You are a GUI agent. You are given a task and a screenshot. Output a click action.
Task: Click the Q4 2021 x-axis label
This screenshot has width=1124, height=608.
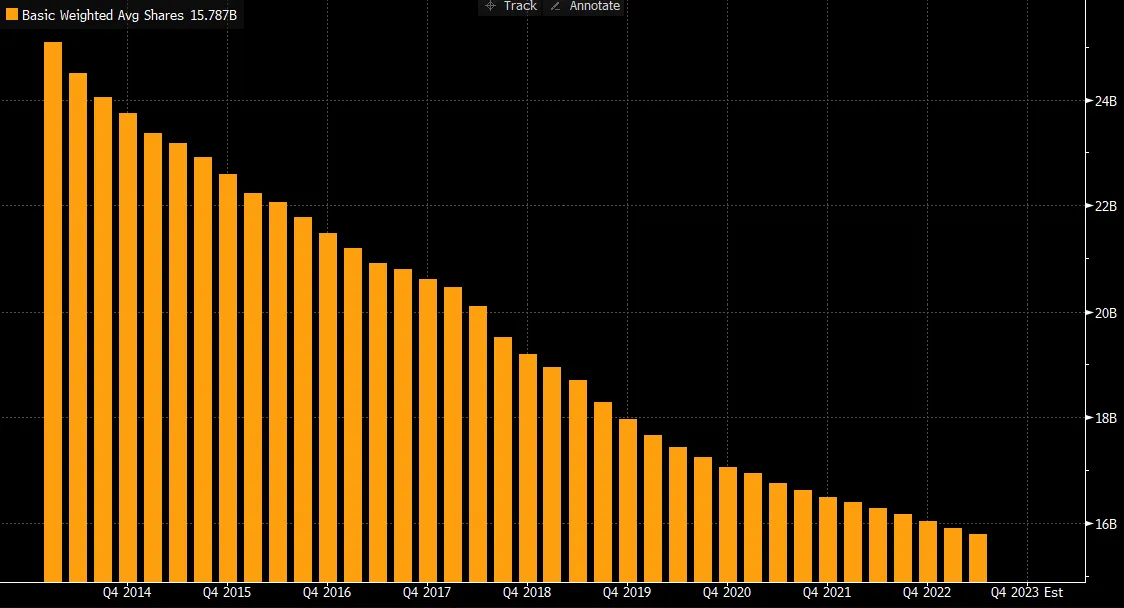tap(827, 592)
